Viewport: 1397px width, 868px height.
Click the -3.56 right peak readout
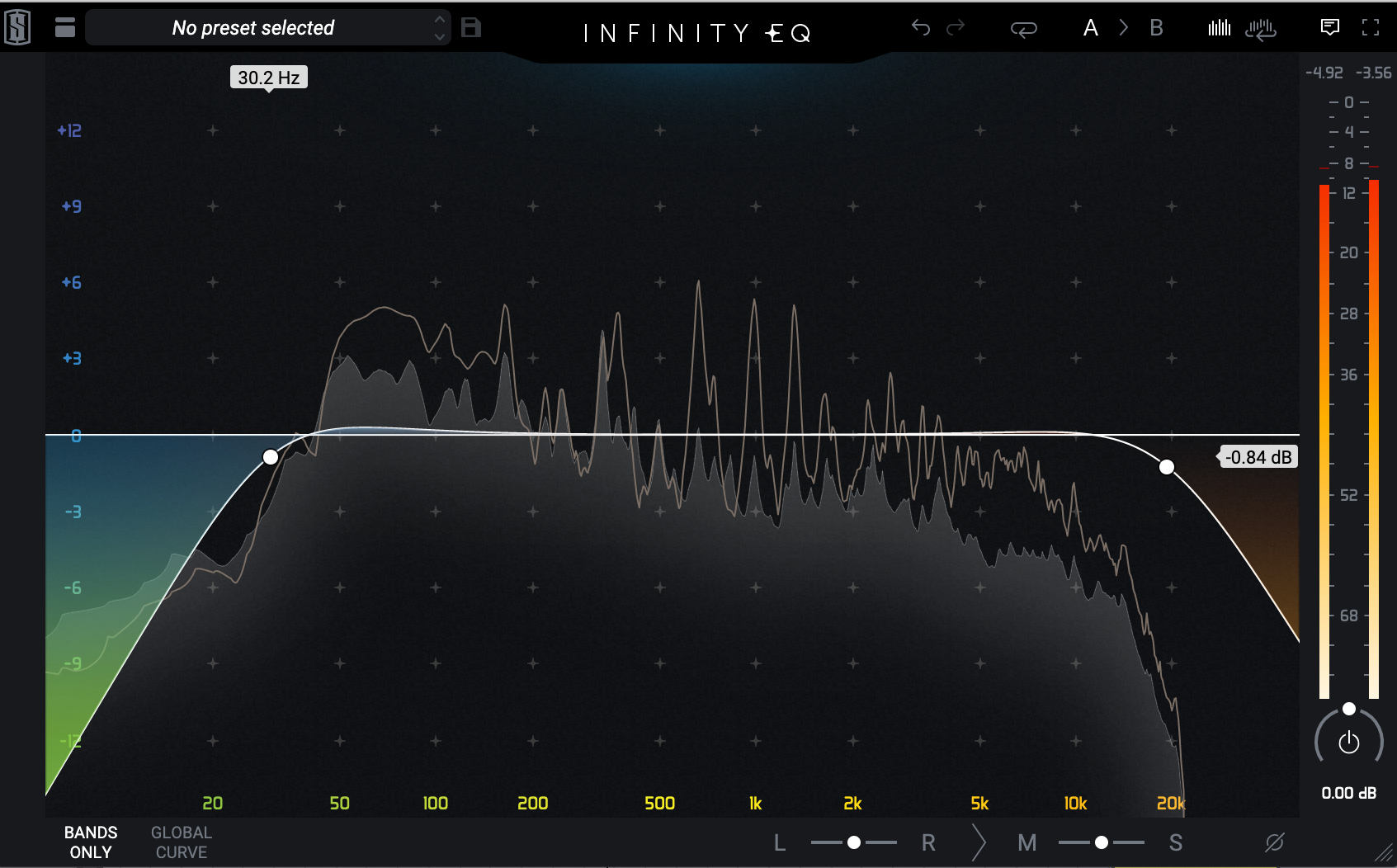point(1373,73)
